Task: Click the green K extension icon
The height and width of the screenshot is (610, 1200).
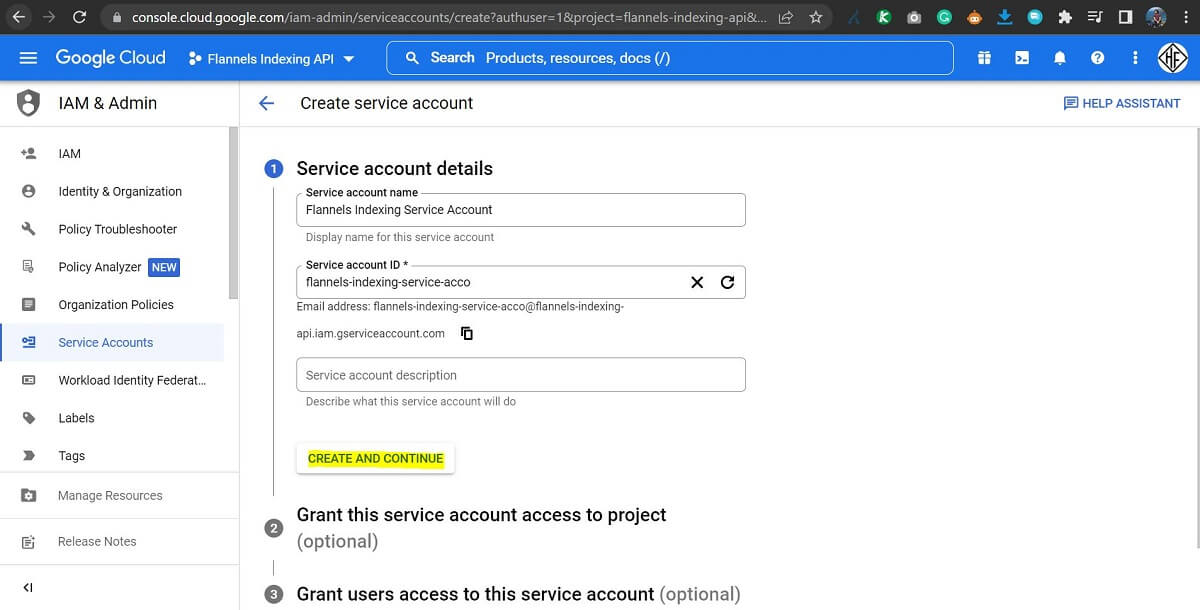Action: coord(884,17)
